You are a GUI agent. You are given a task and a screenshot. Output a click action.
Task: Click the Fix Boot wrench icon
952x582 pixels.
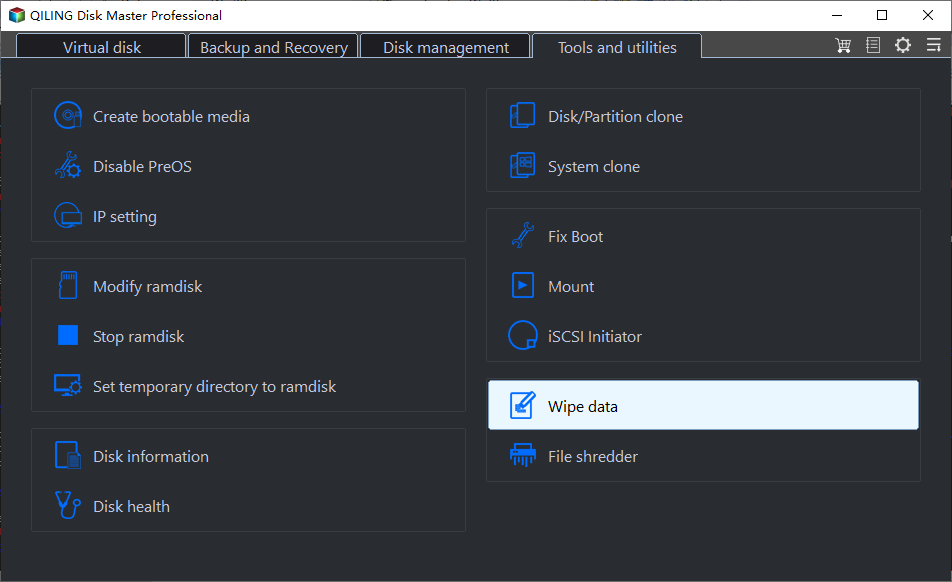(523, 235)
